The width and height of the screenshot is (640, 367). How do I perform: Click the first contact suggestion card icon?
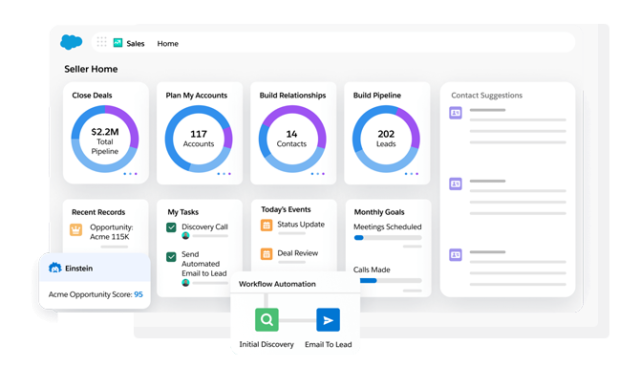(456, 113)
